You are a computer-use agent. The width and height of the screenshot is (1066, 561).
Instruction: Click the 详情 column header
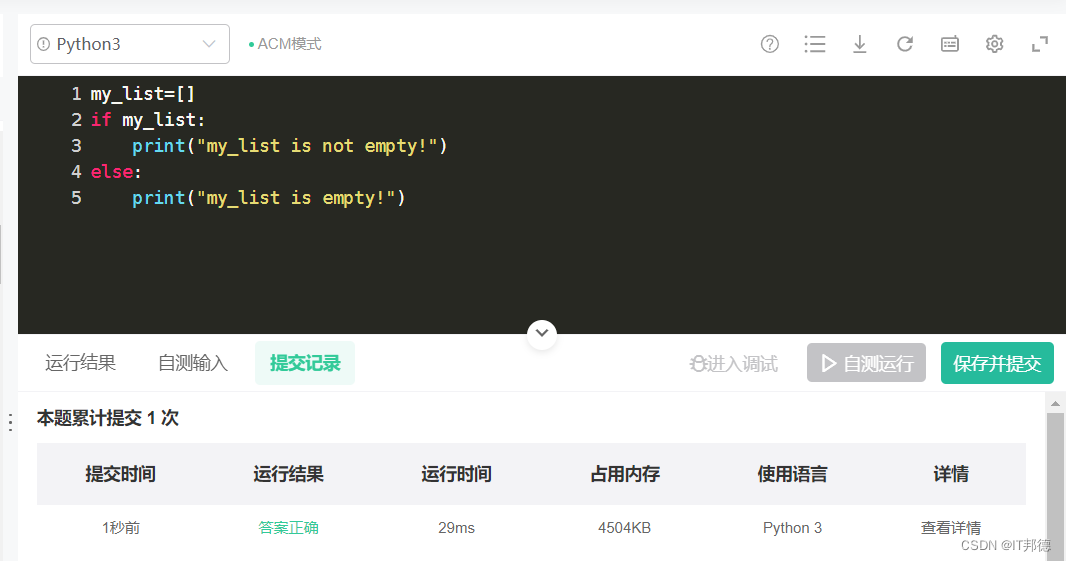950,474
